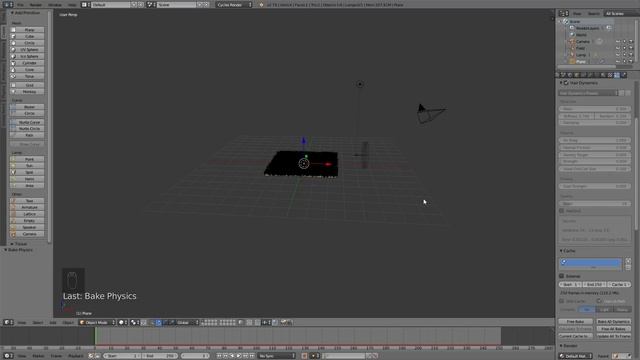The image size is (640, 360).
Task: Click Current Cache to Bake button
Action: pyautogui.click(x=576, y=336)
